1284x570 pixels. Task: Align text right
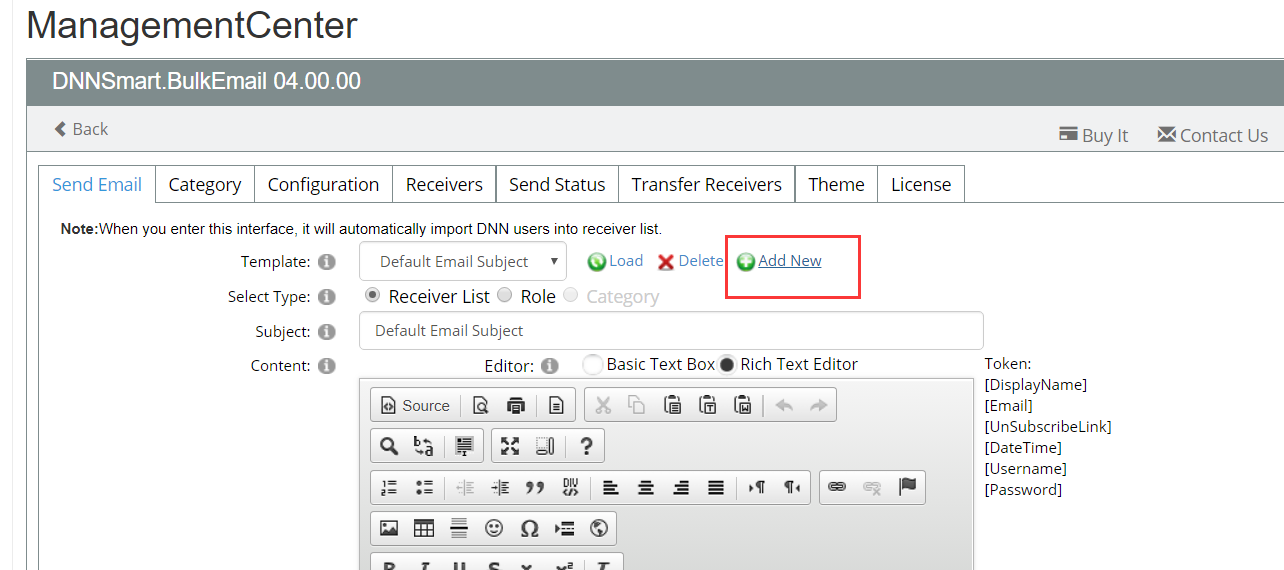click(x=681, y=487)
